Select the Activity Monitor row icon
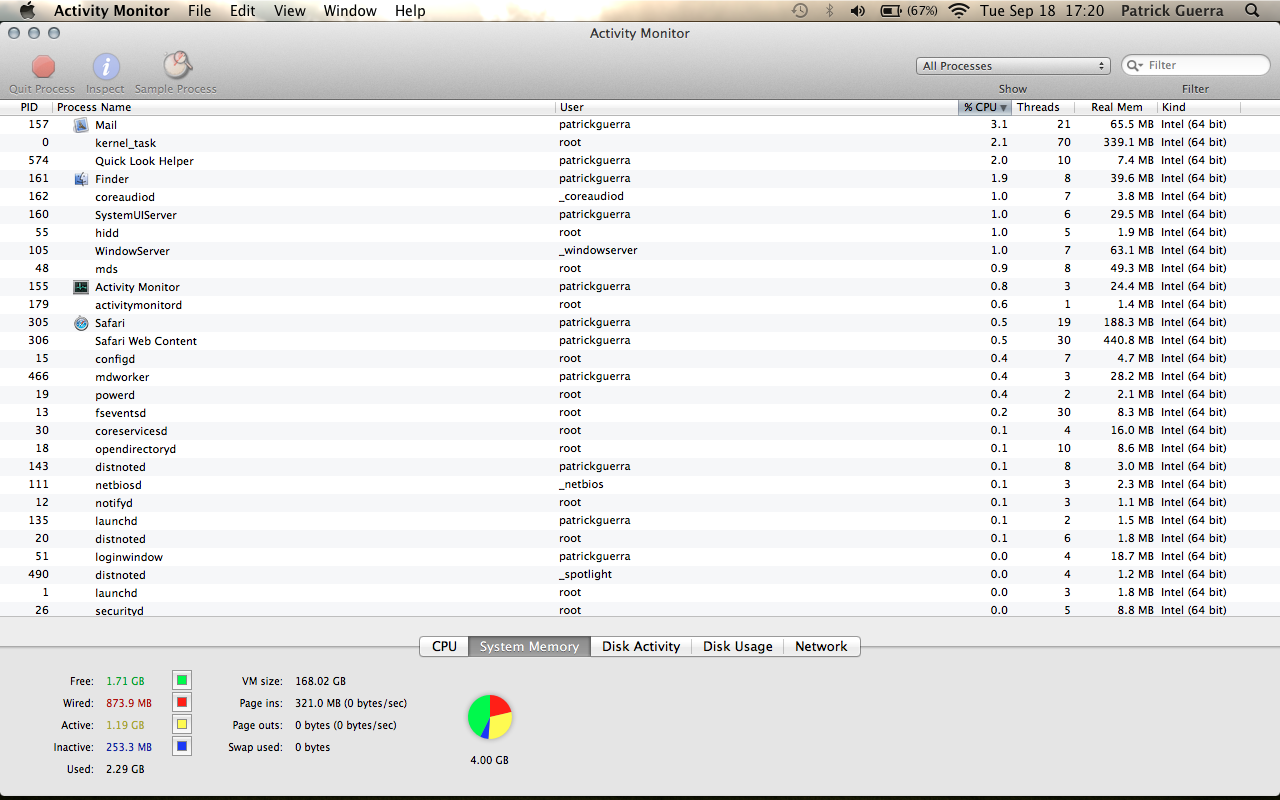This screenshot has width=1280, height=800. pyautogui.click(x=81, y=287)
